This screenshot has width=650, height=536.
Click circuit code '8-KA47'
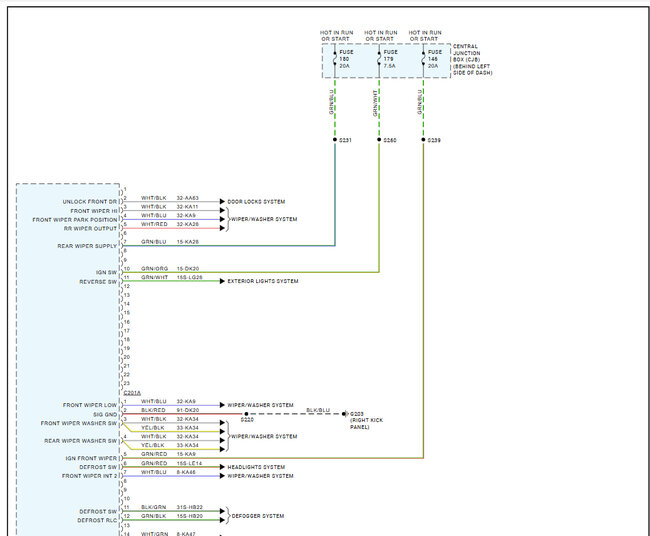coord(186,534)
